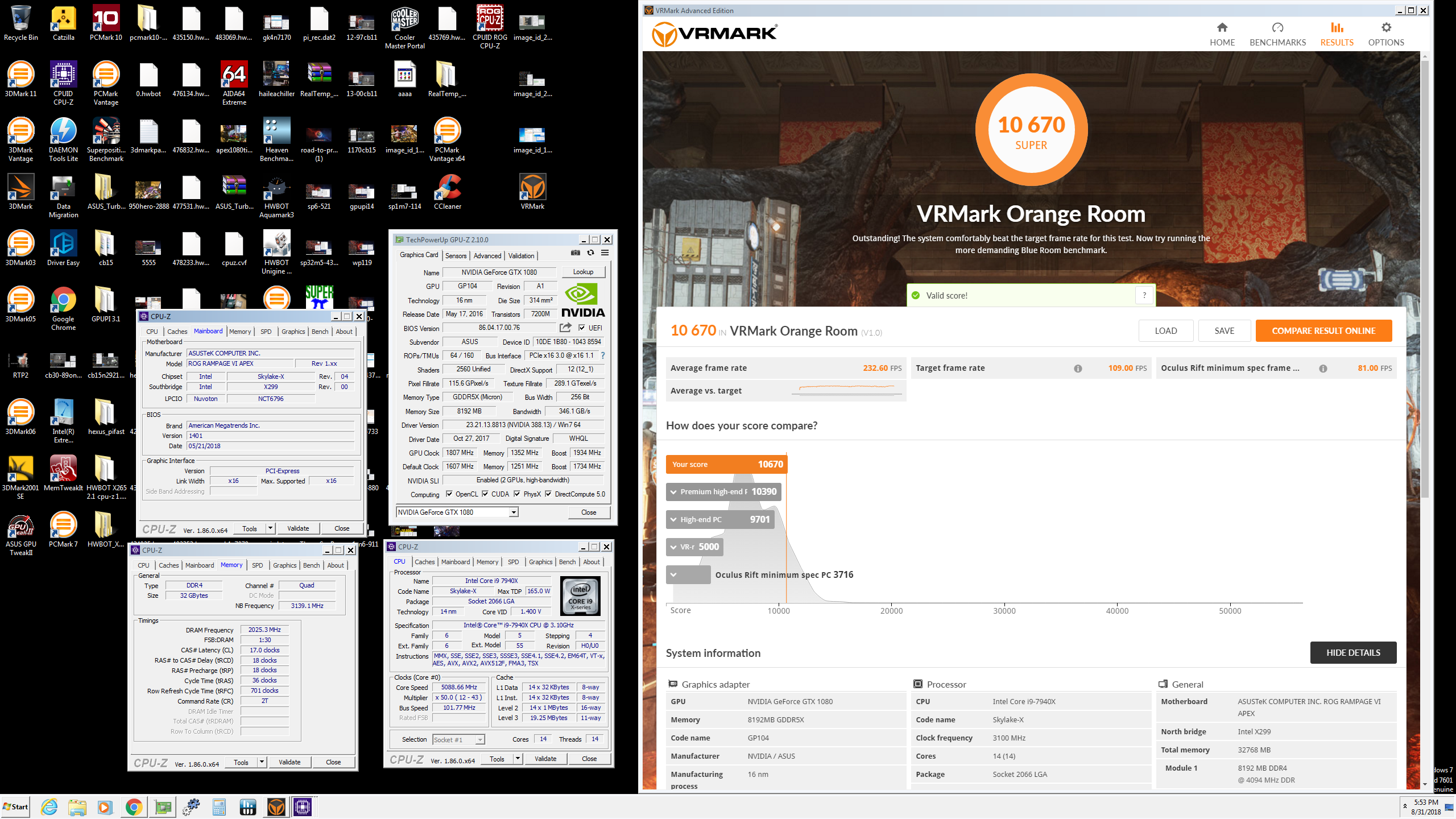Switch to Advanced tab in GPU-Z
The height and width of the screenshot is (819, 1456).
coord(487,256)
